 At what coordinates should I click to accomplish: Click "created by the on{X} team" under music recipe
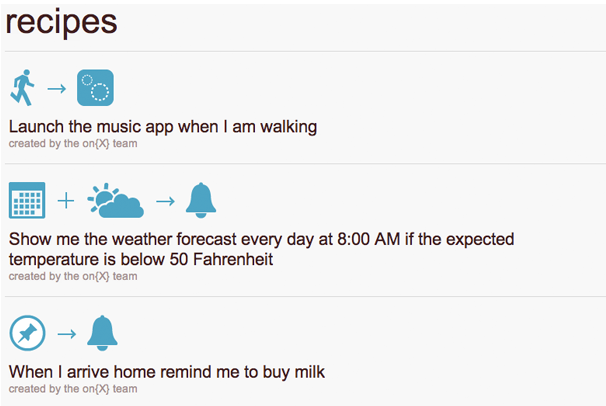click(x=73, y=144)
